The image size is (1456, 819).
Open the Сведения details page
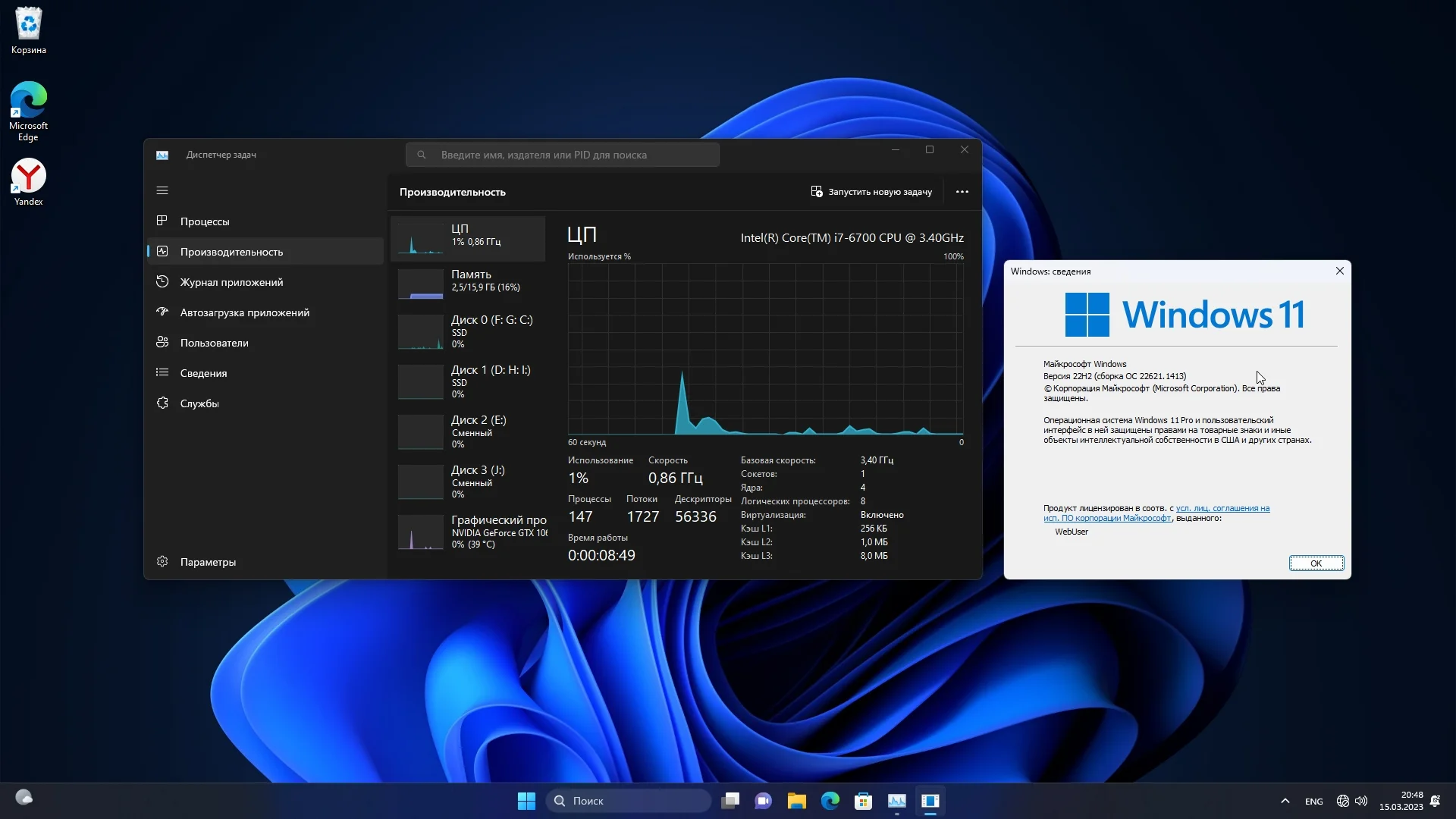coord(203,373)
